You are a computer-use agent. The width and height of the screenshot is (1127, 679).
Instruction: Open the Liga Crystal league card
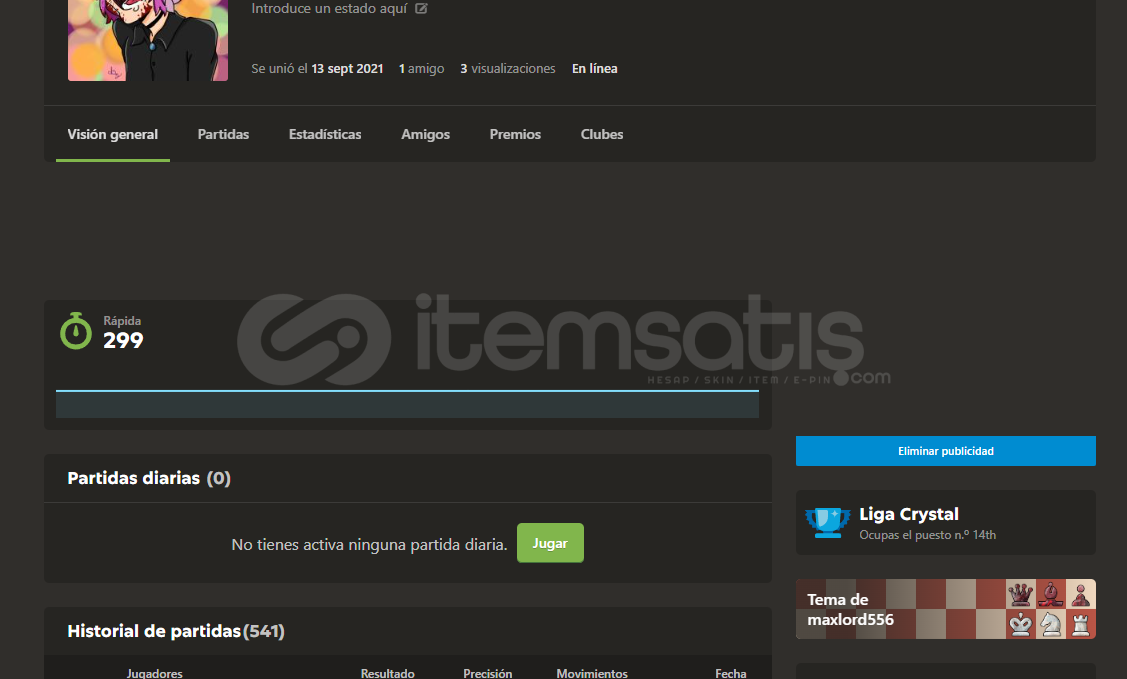pos(945,523)
